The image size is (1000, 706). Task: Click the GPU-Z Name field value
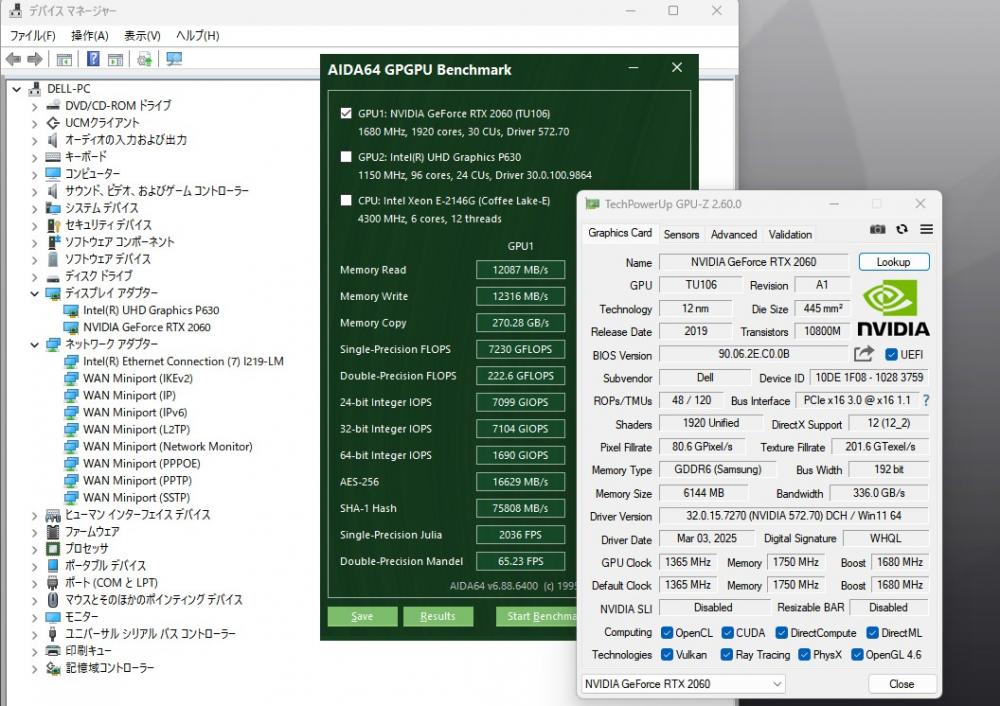(753, 261)
